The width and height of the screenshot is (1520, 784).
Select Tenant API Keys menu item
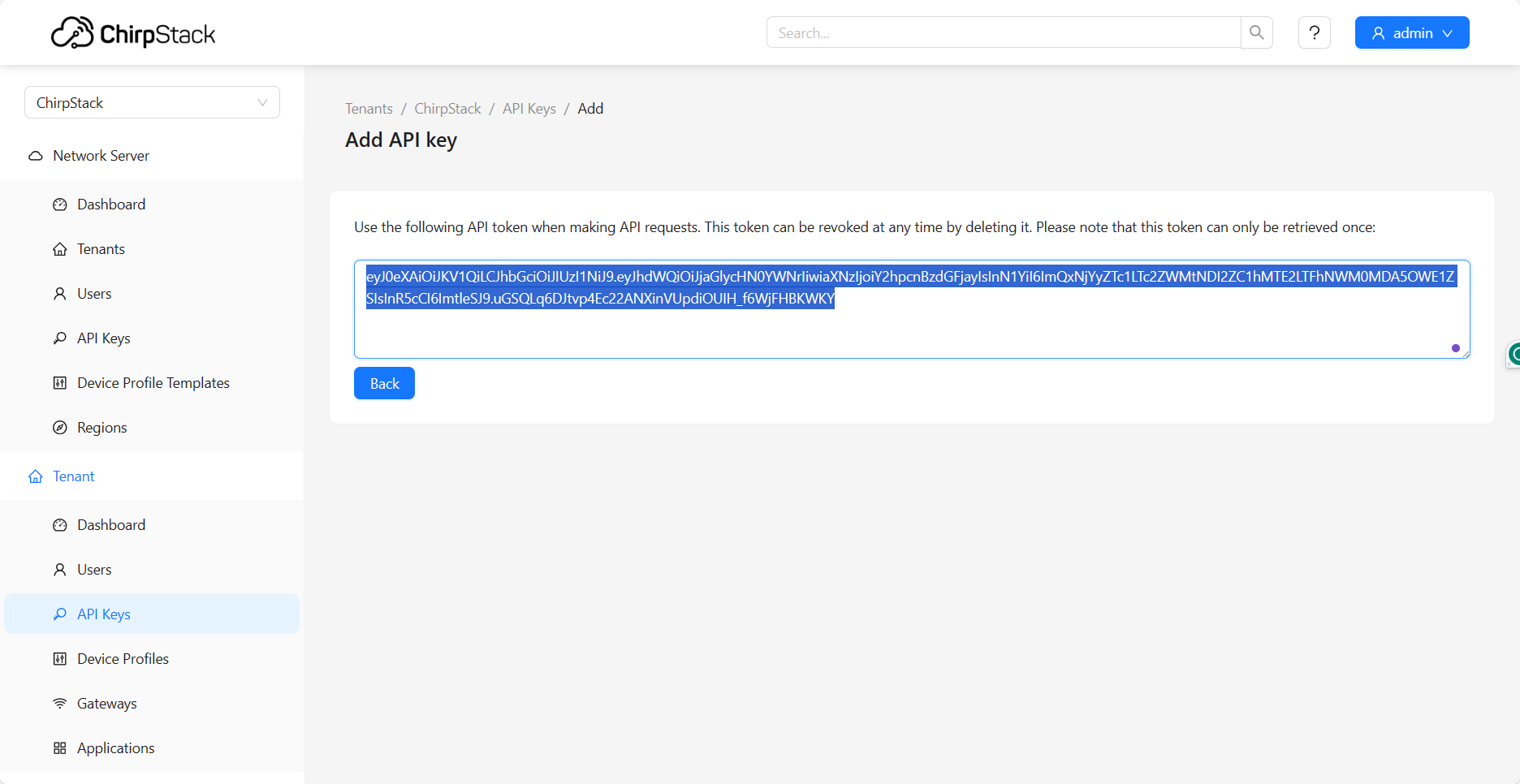click(152, 614)
